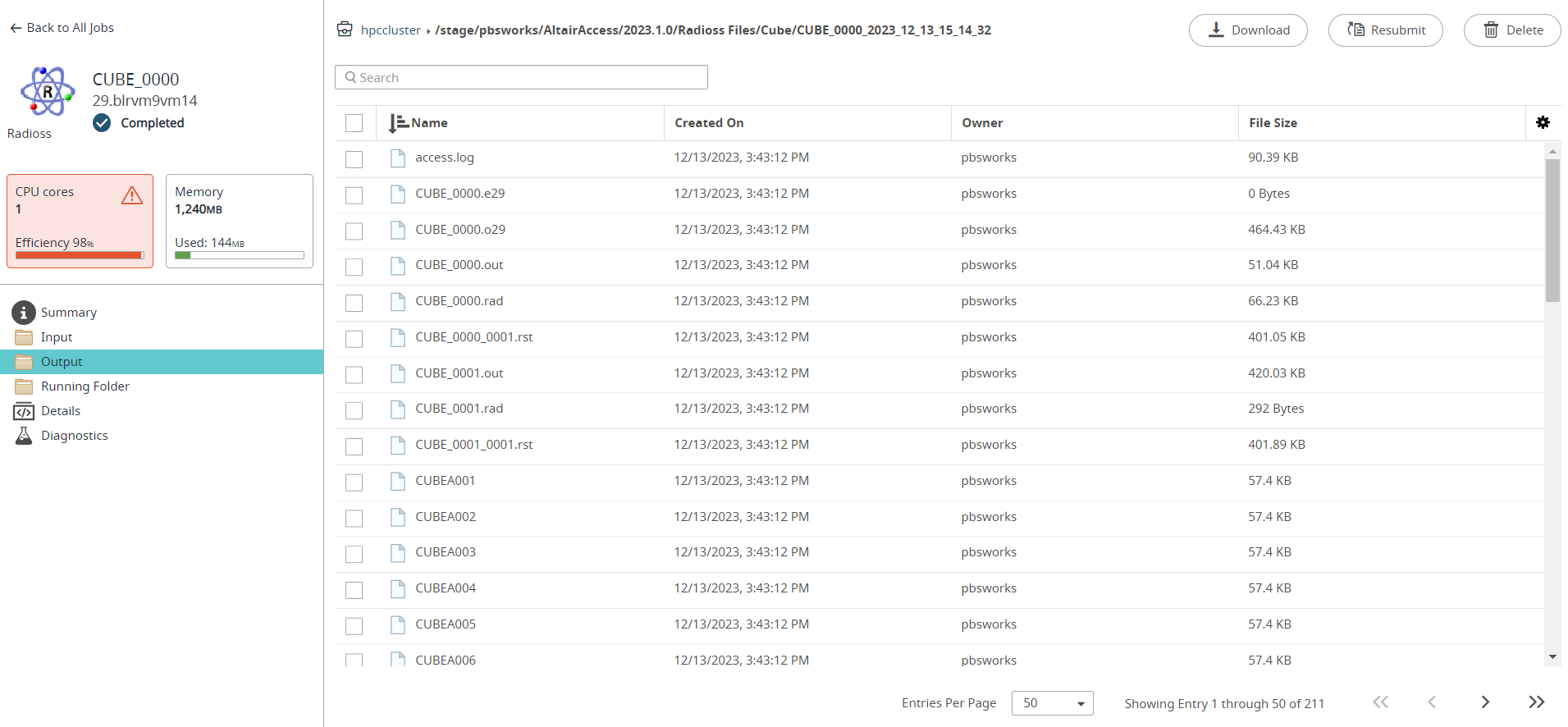This screenshot has width=1568, height=727.
Task: Go back to All Jobs
Action: pyautogui.click(x=62, y=28)
